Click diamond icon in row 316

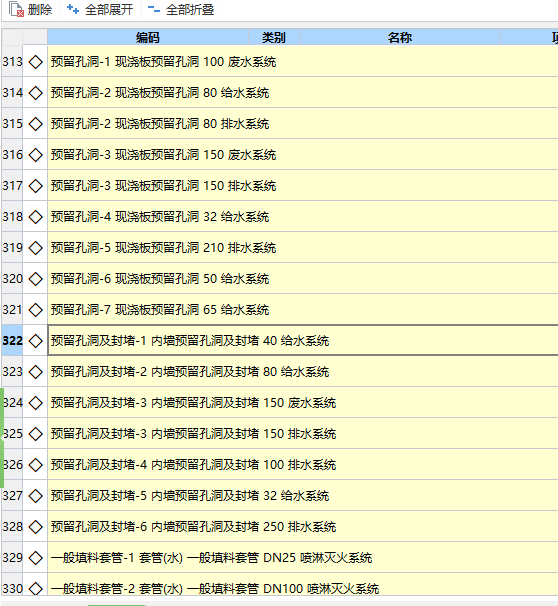(36, 155)
